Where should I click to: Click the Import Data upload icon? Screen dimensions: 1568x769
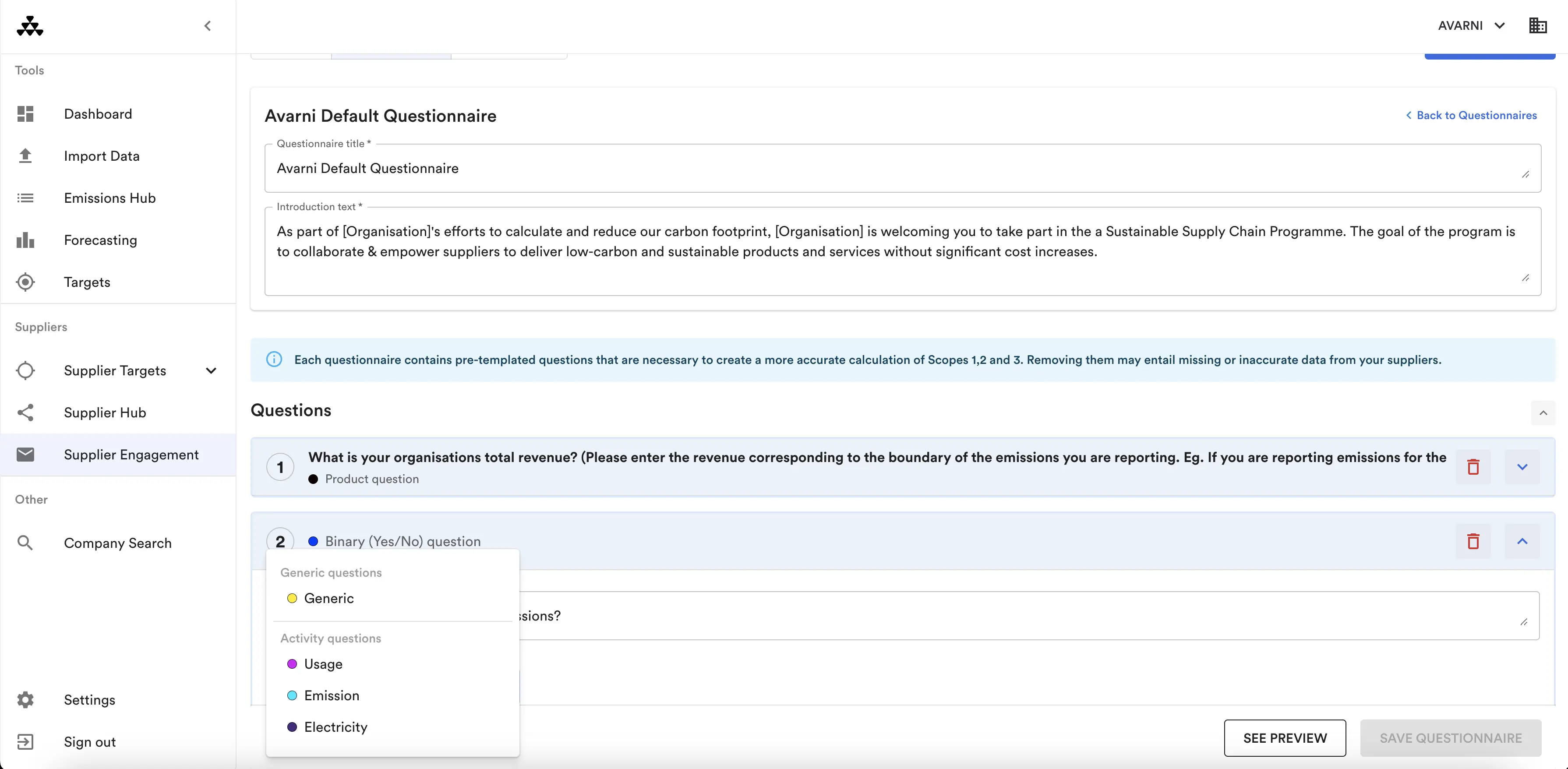(x=25, y=156)
